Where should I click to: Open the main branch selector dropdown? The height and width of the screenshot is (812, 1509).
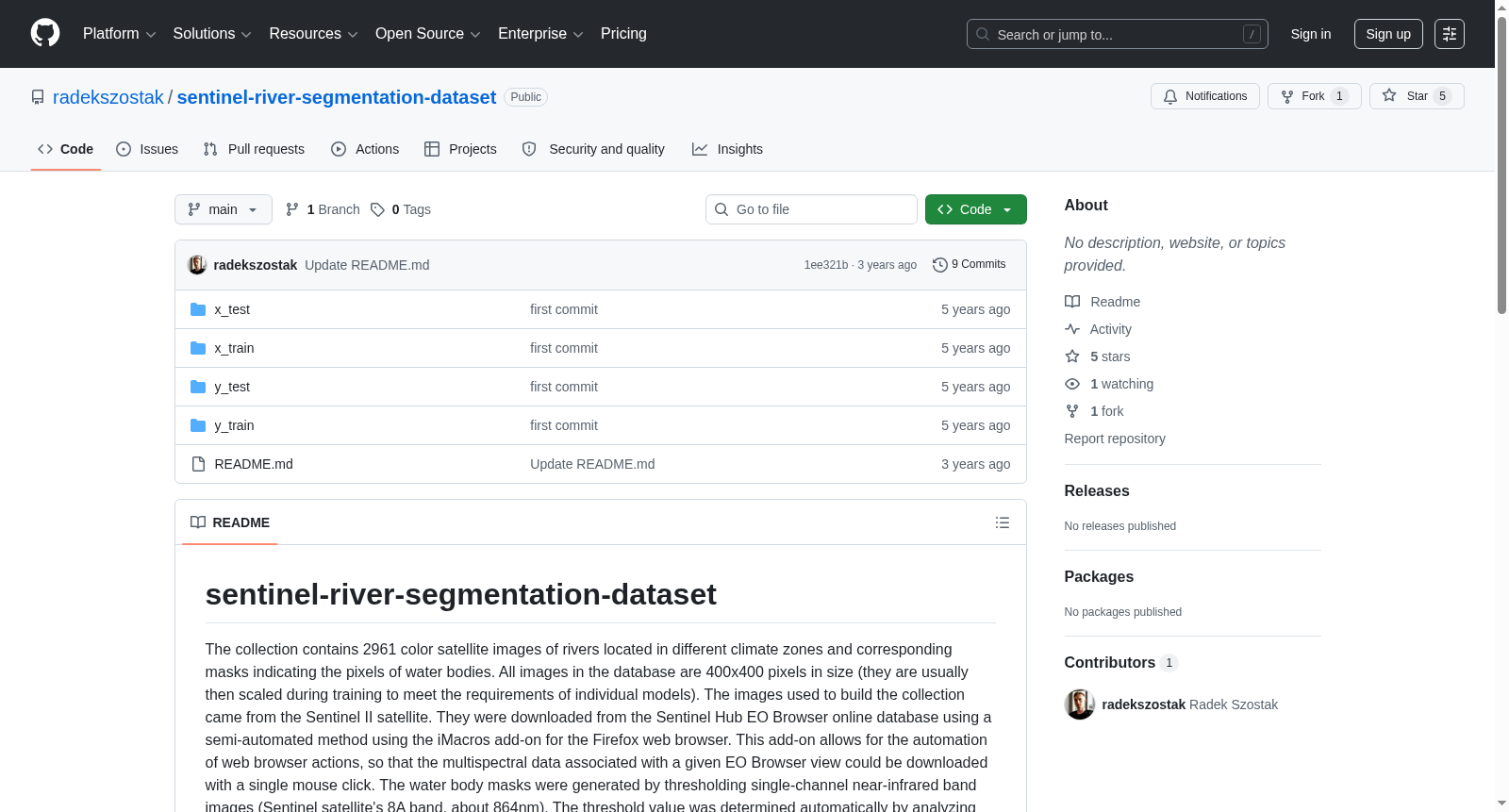(224, 209)
